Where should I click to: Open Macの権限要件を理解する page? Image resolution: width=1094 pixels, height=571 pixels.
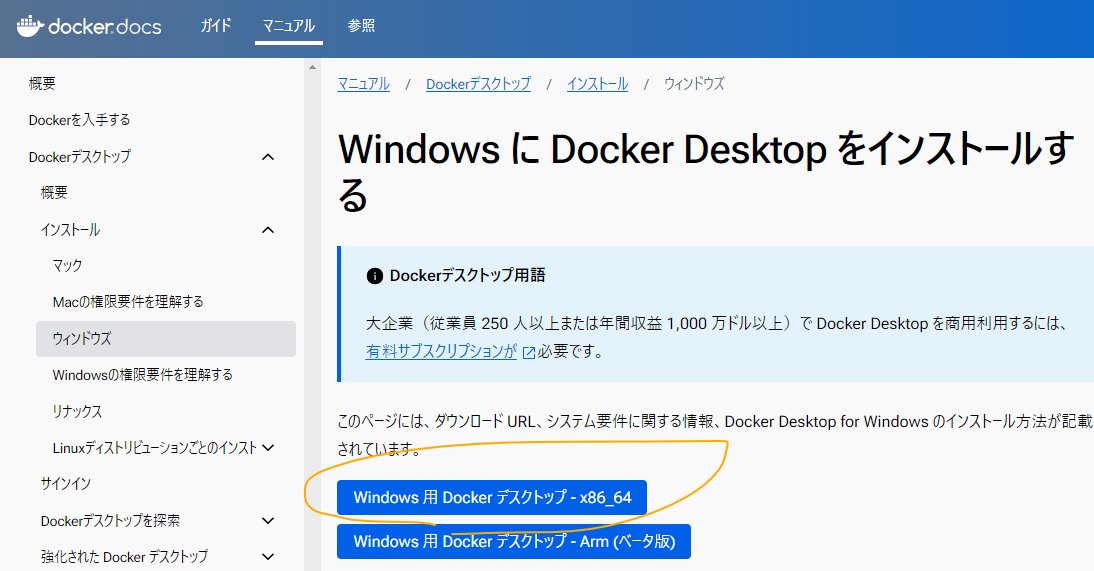tap(128, 302)
